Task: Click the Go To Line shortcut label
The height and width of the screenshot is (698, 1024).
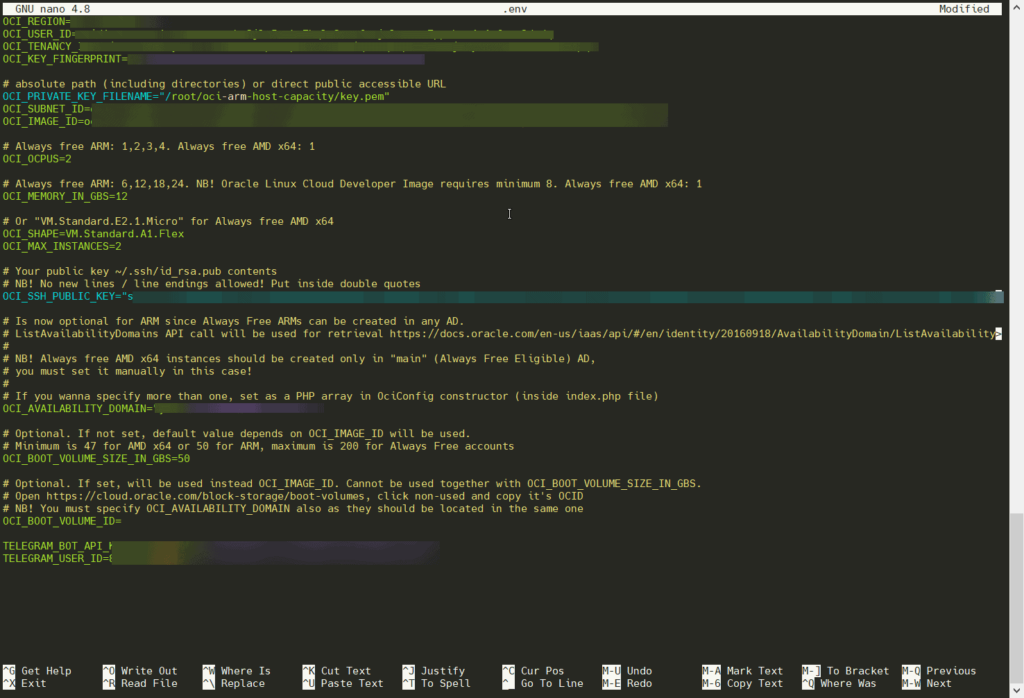Action: pyautogui.click(x=552, y=683)
